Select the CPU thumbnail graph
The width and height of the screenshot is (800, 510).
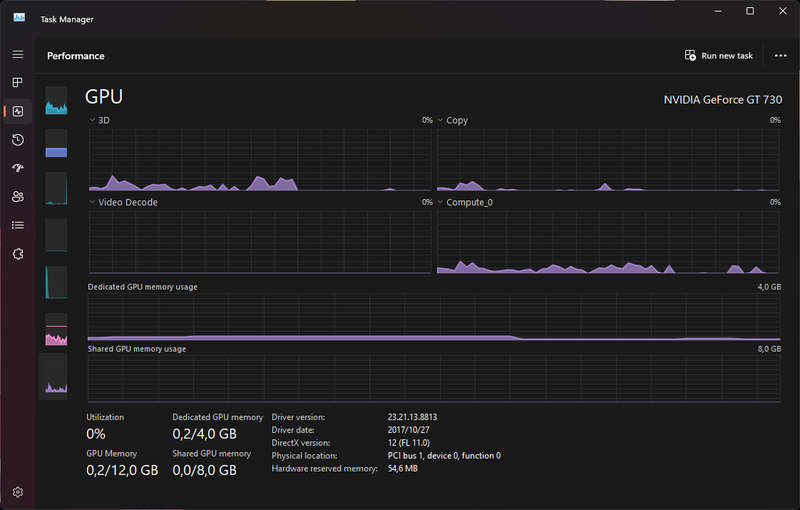(56, 100)
